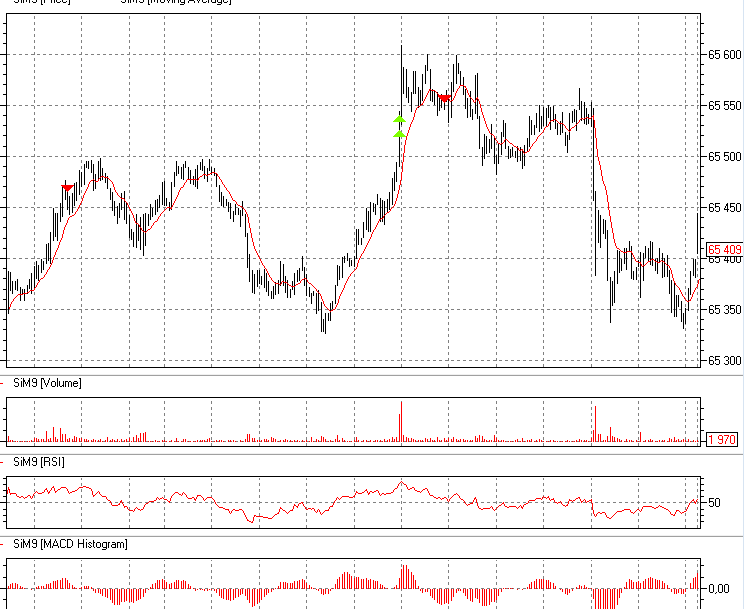Click the red sell marker near 65 550
This screenshot has width=744, height=609.
click(444, 97)
